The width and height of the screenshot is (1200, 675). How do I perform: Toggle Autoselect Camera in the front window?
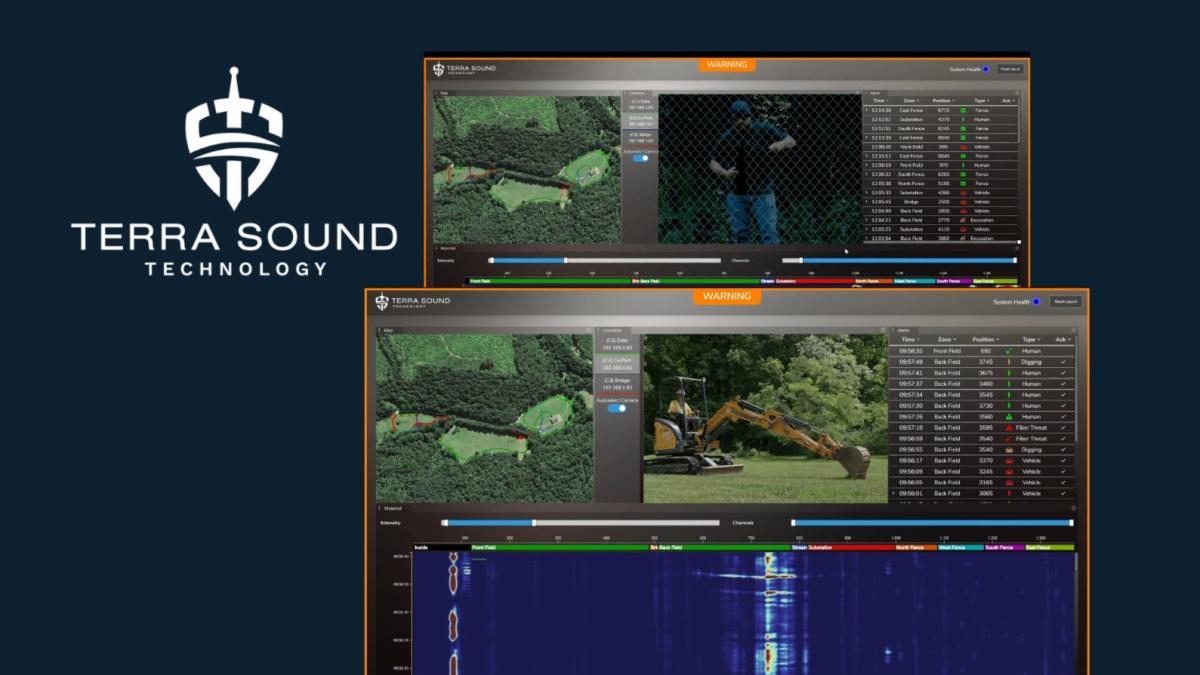617,408
